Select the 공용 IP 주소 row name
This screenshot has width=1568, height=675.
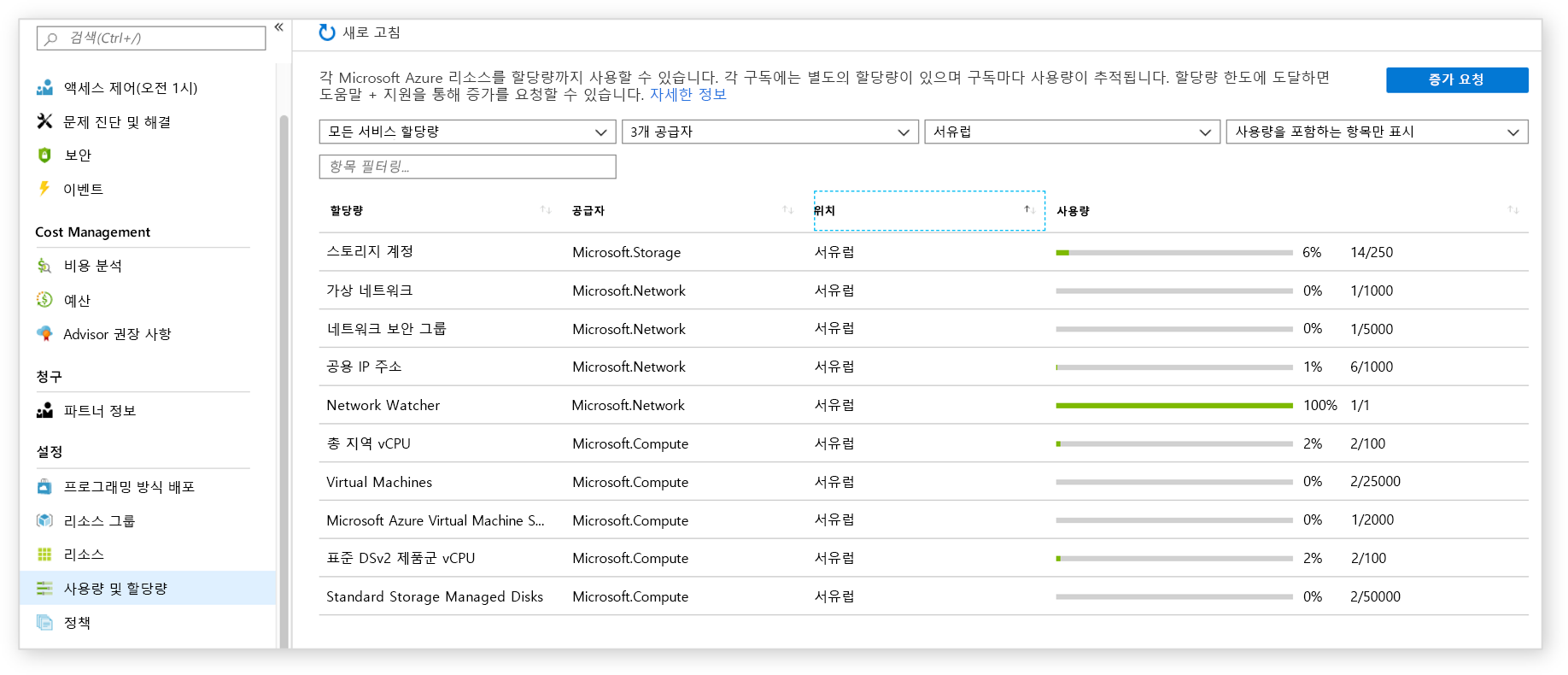click(364, 367)
